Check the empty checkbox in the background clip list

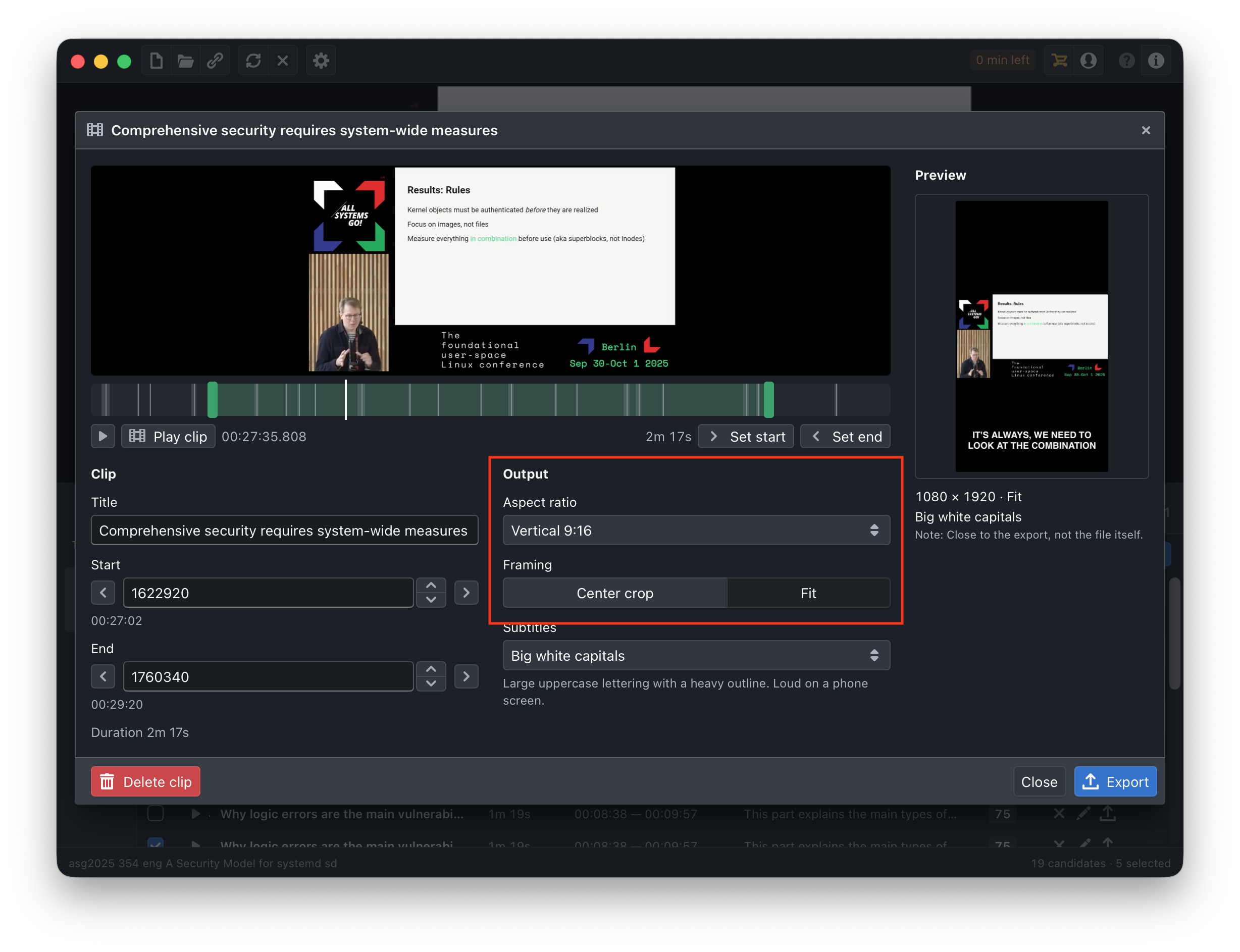tap(156, 814)
